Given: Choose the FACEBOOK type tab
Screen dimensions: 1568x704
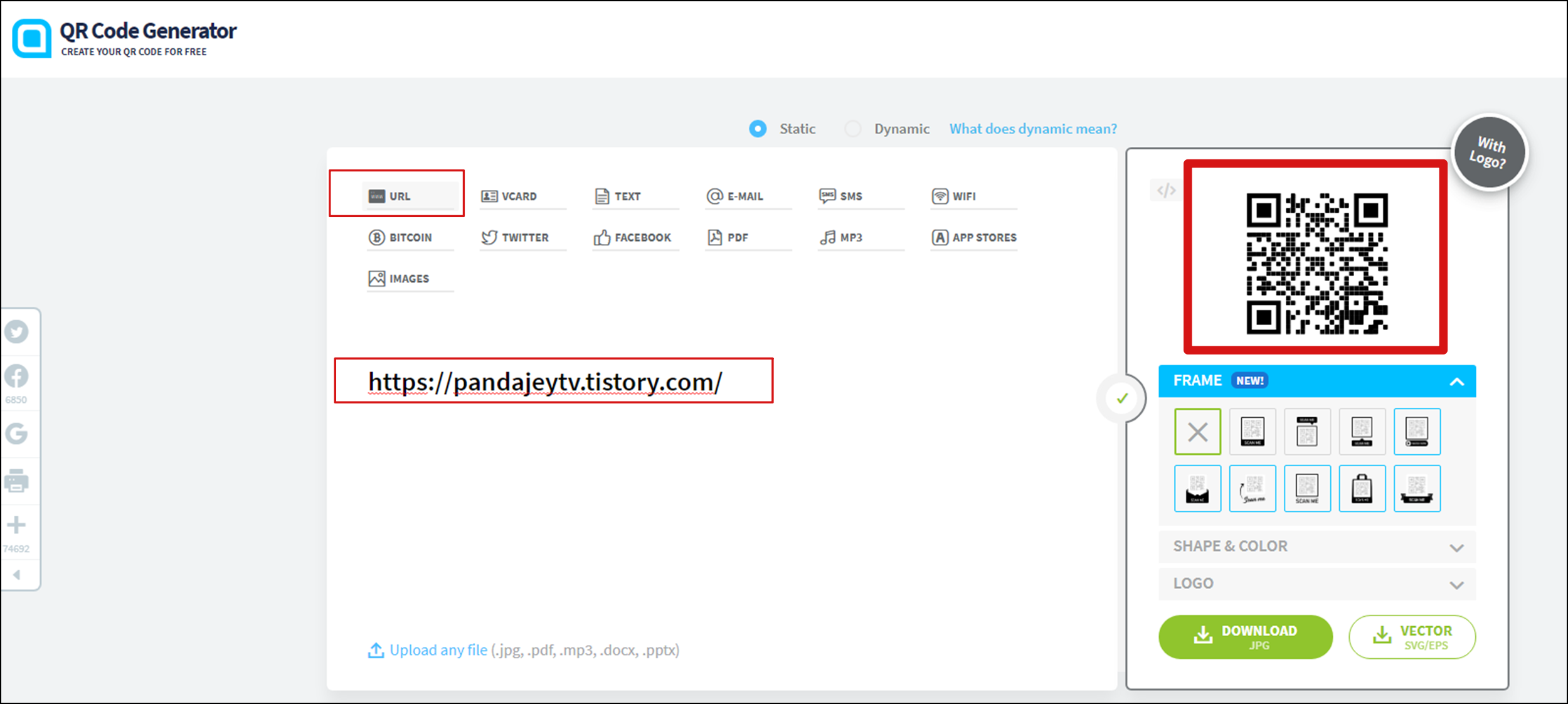Looking at the screenshot, I should 635,238.
